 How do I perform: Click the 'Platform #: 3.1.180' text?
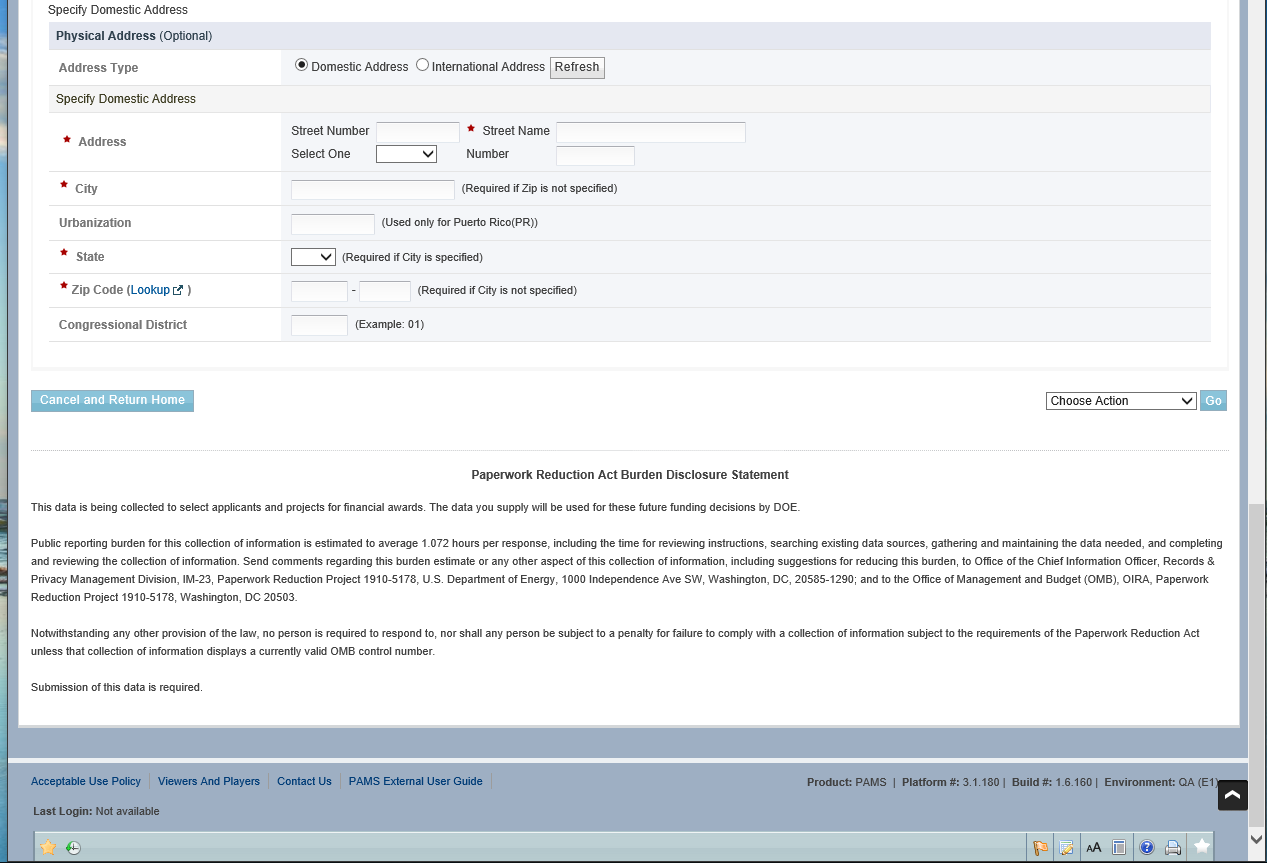950,782
